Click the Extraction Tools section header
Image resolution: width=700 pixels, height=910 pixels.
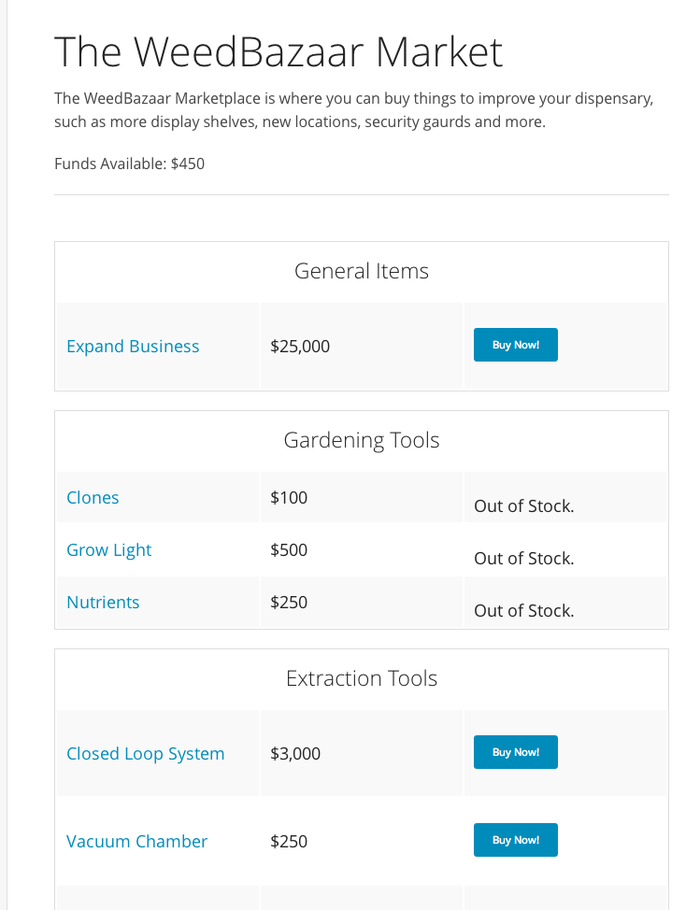click(362, 678)
